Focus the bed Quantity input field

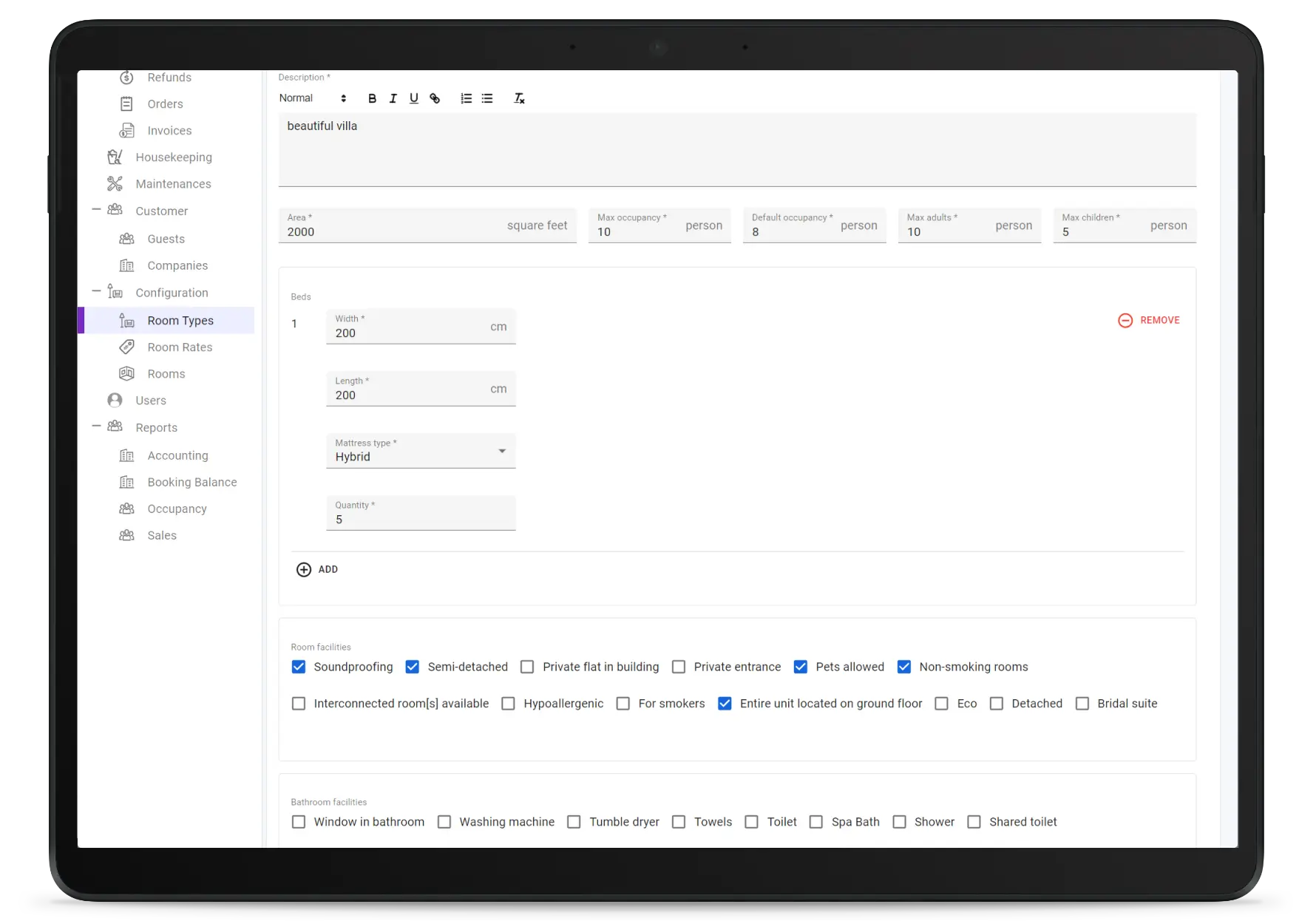[421, 519]
